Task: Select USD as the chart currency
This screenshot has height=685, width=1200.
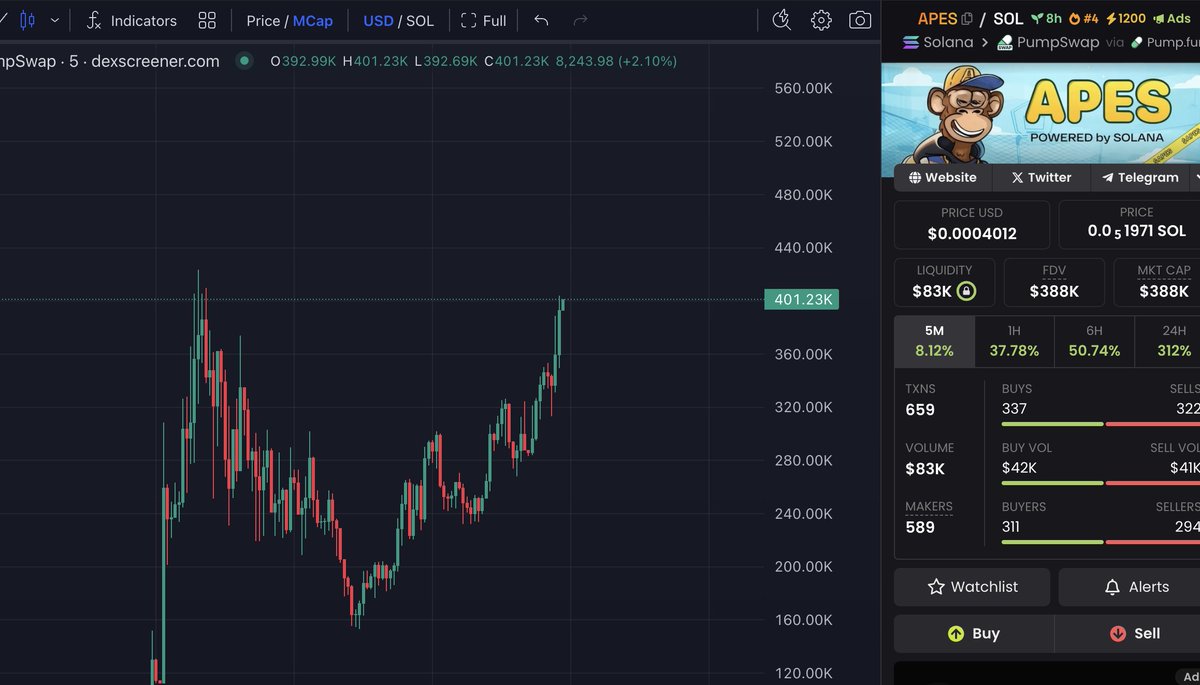Action: pyautogui.click(x=378, y=20)
